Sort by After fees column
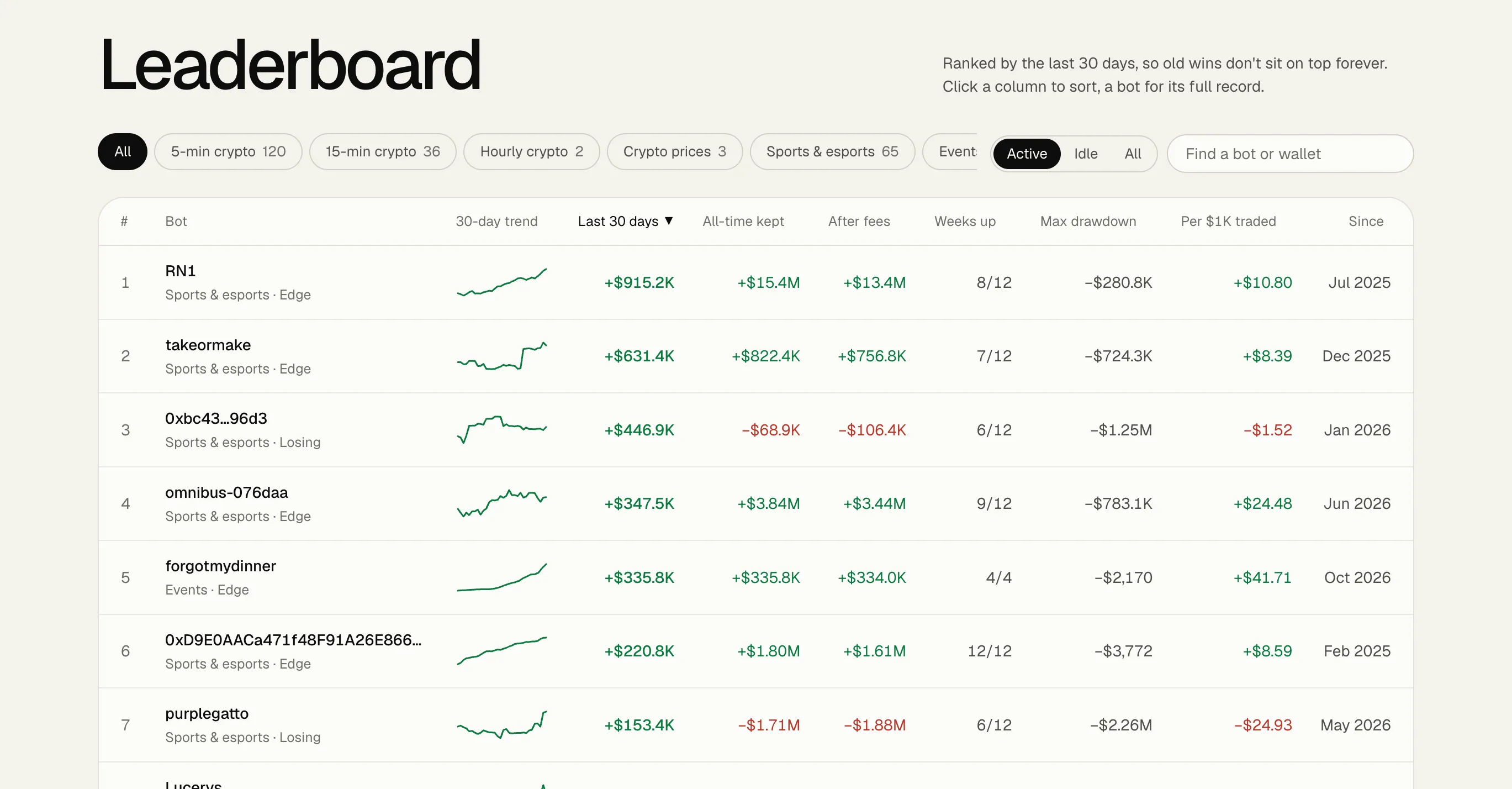This screenshot has height=789, width=1512. tap(859, 222)
